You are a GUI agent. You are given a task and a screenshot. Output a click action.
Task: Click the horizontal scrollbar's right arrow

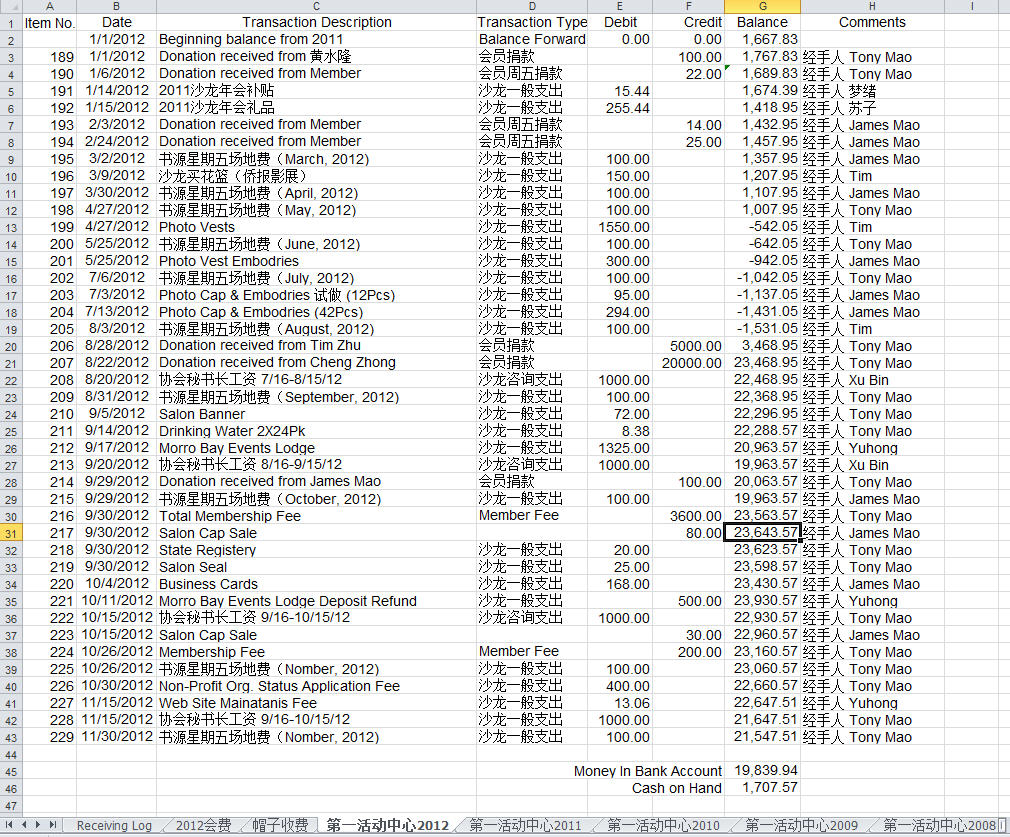coord(1007,826)
